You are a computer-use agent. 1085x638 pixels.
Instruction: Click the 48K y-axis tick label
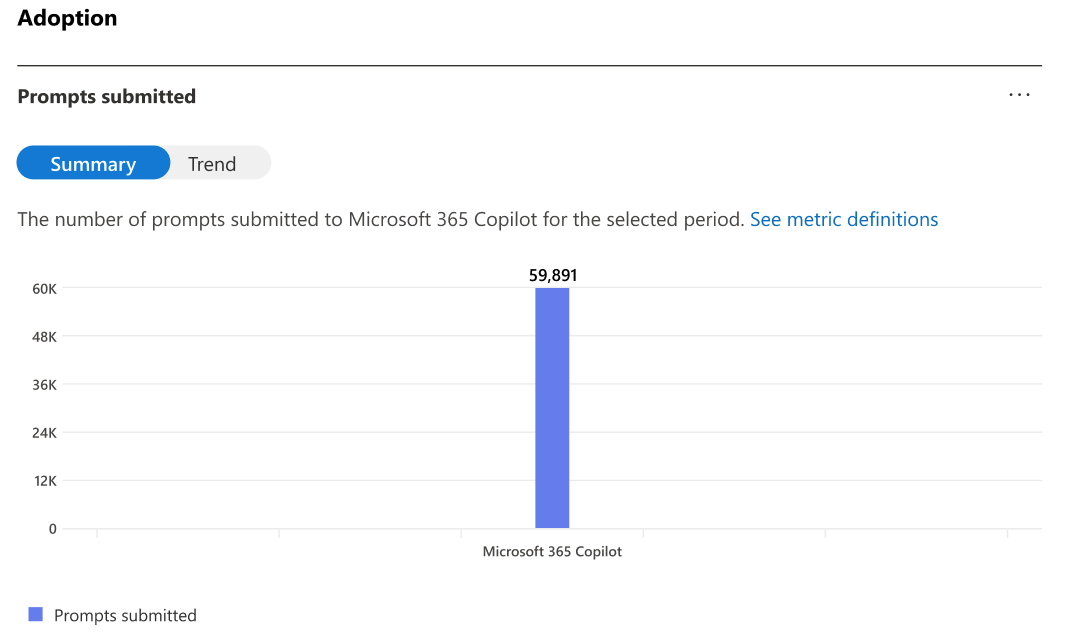(45, 337)
